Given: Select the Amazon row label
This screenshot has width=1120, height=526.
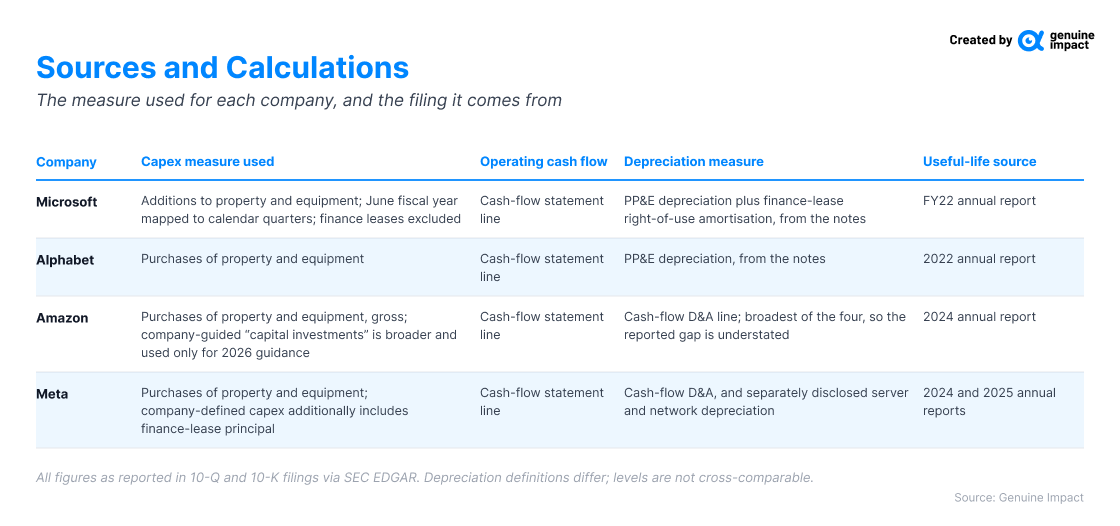Looking at the screenshot, I should click(x=62, y=318).
